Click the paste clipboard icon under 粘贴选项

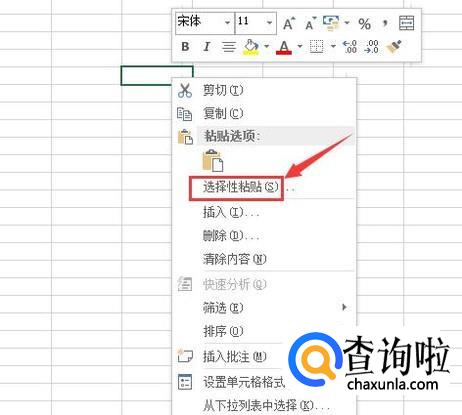(x=213, y=161)
